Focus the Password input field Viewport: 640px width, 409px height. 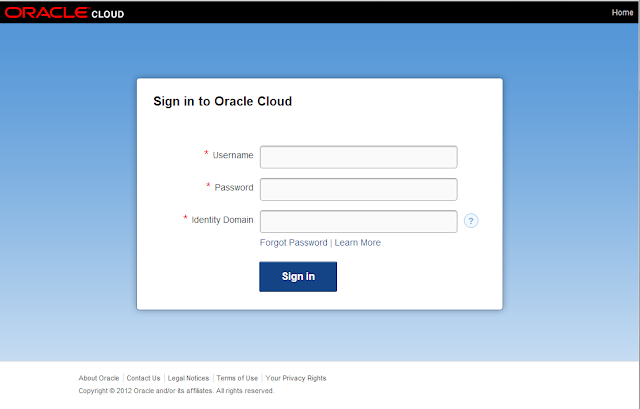[358, 189]
